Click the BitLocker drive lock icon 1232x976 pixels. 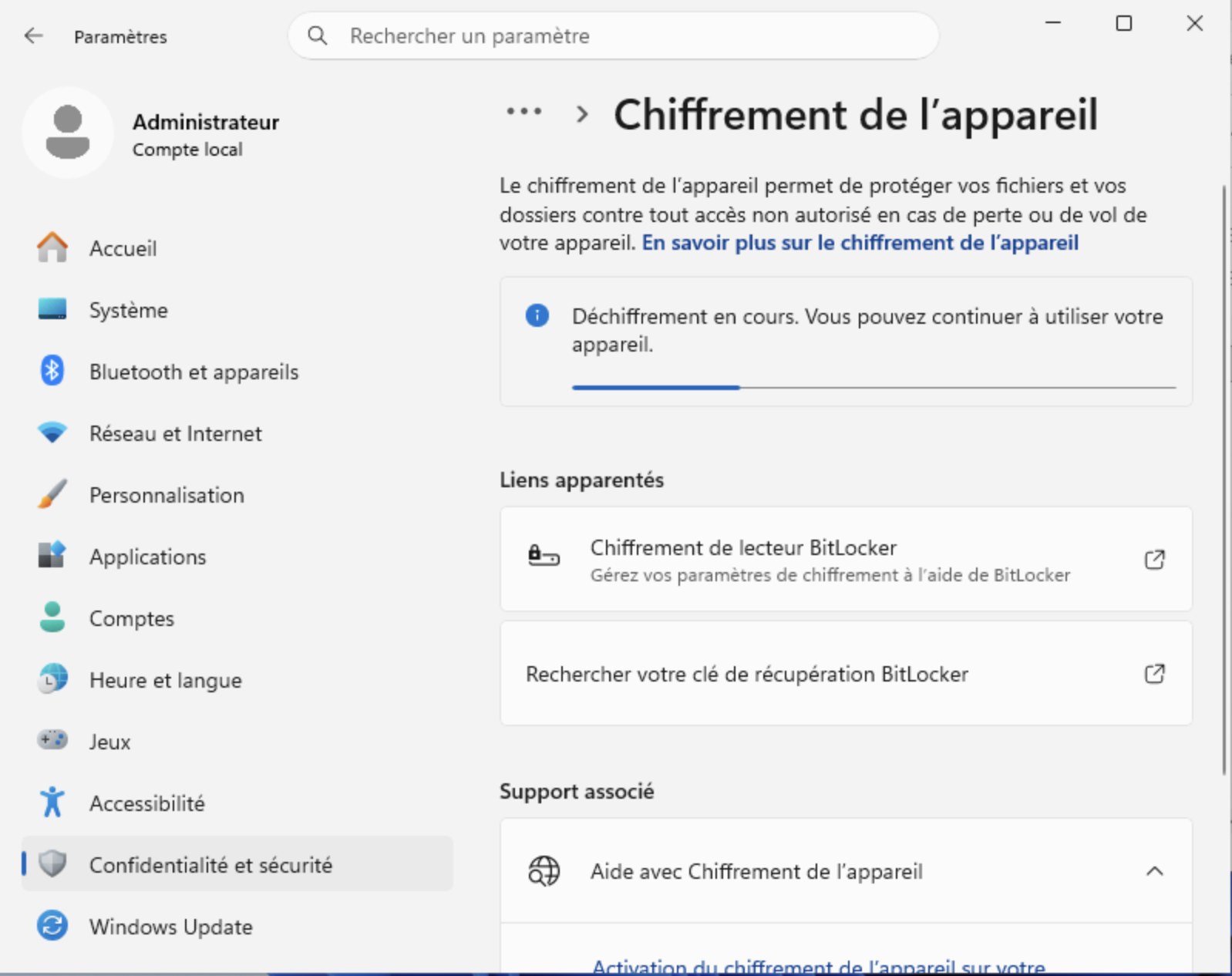coord(544,556)
